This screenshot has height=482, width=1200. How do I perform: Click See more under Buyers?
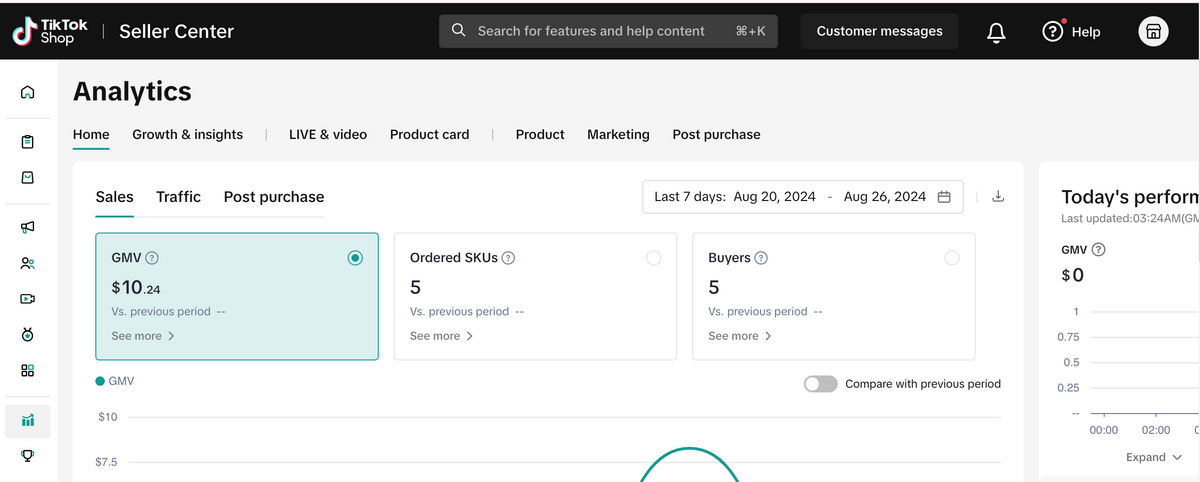click(x=740, y=336)
